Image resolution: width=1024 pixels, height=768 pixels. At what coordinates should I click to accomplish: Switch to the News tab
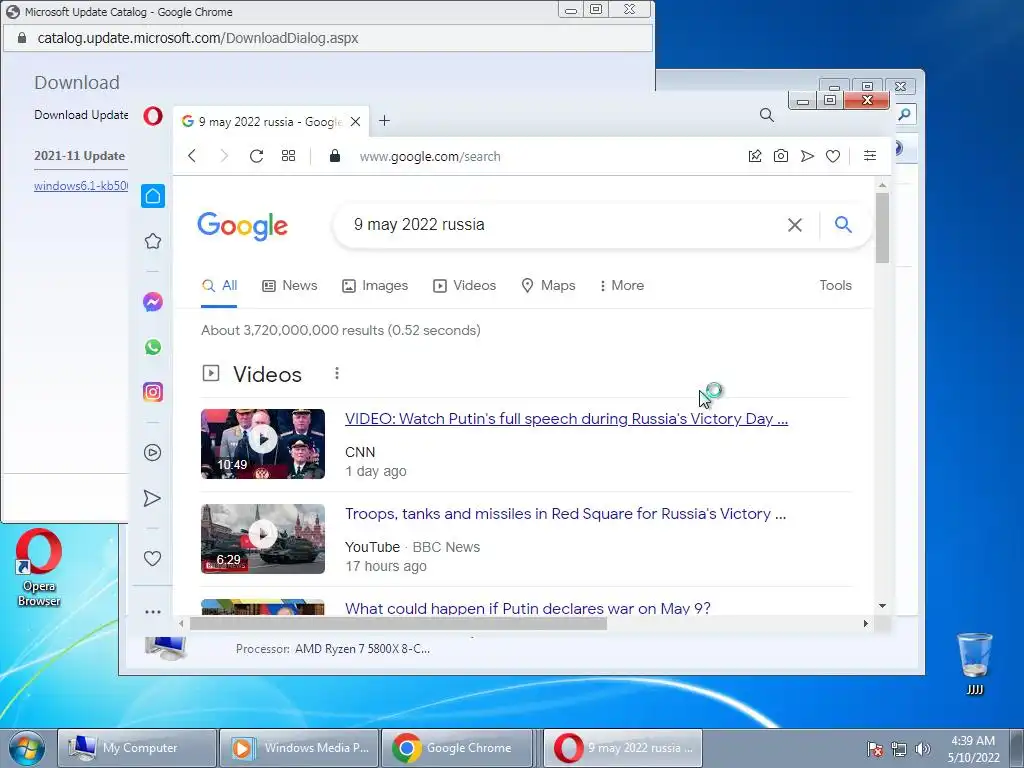(x=290, y=285)
